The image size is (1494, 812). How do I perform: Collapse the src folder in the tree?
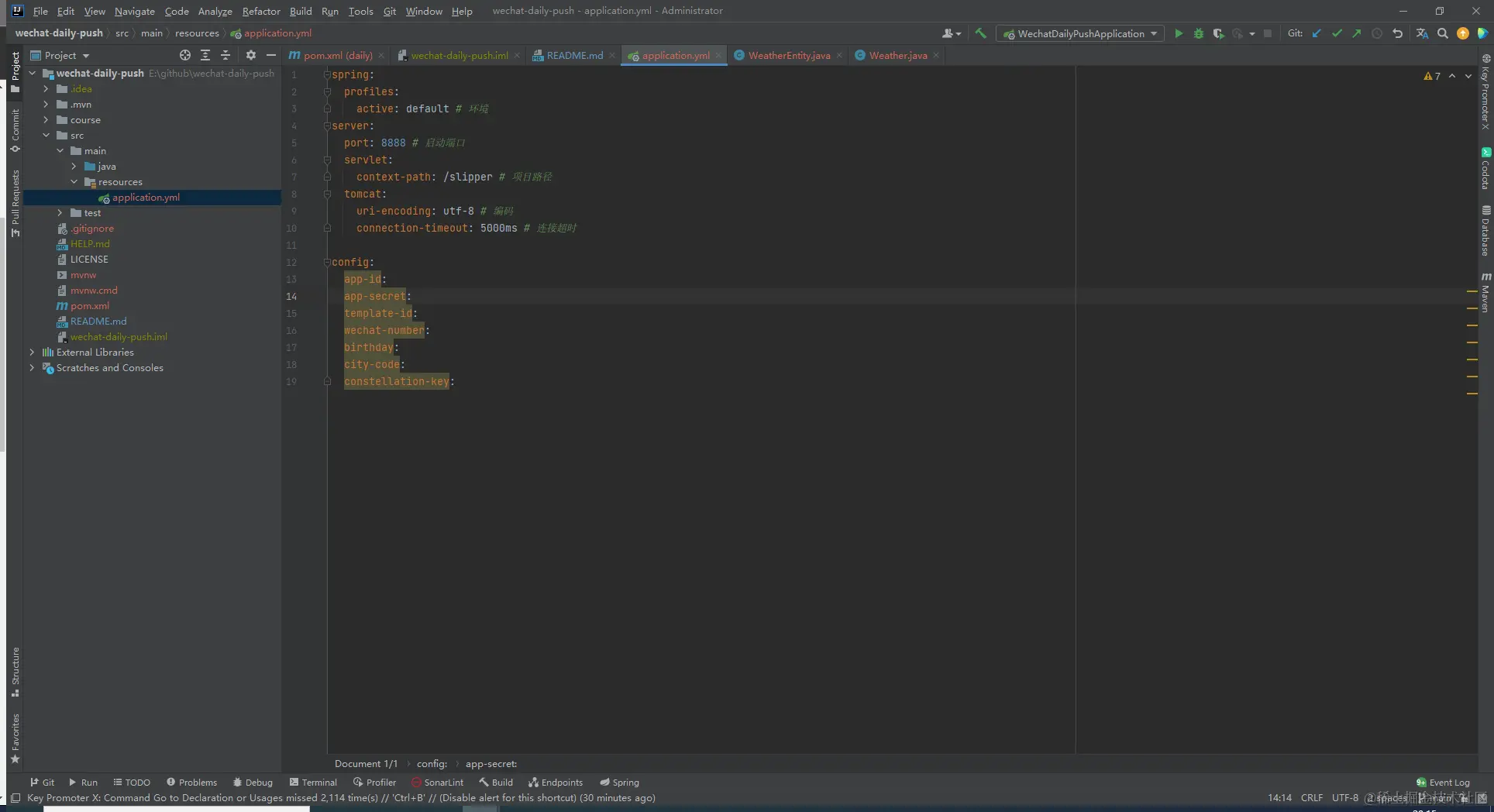coord(46,136)
